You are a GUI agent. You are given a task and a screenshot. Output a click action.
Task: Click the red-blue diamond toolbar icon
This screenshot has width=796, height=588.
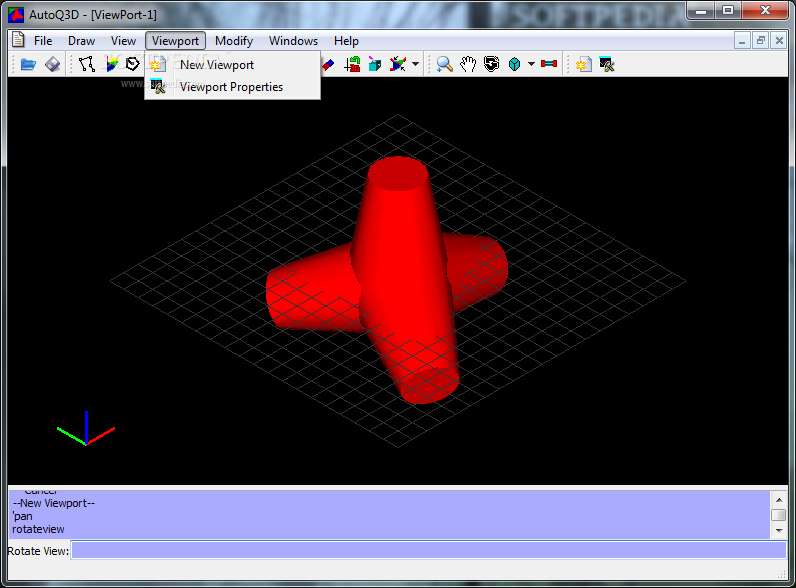coord(328,64)
